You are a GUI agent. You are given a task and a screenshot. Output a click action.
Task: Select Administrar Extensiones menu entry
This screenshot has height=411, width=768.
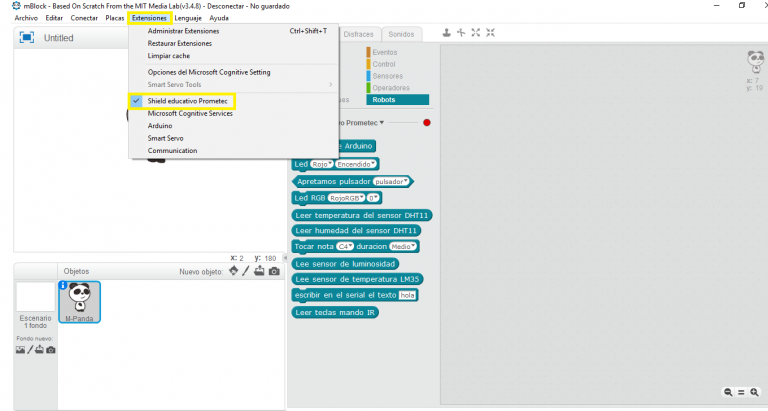click(x=183, y=31)
